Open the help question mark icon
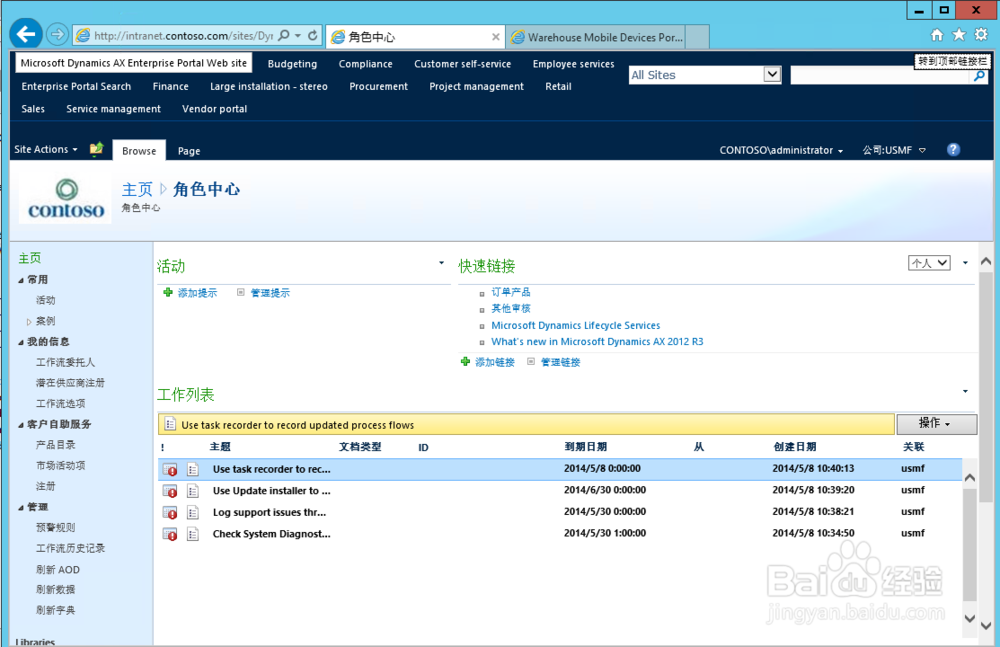Viewport: 1000px width, 647px height. 953,149
